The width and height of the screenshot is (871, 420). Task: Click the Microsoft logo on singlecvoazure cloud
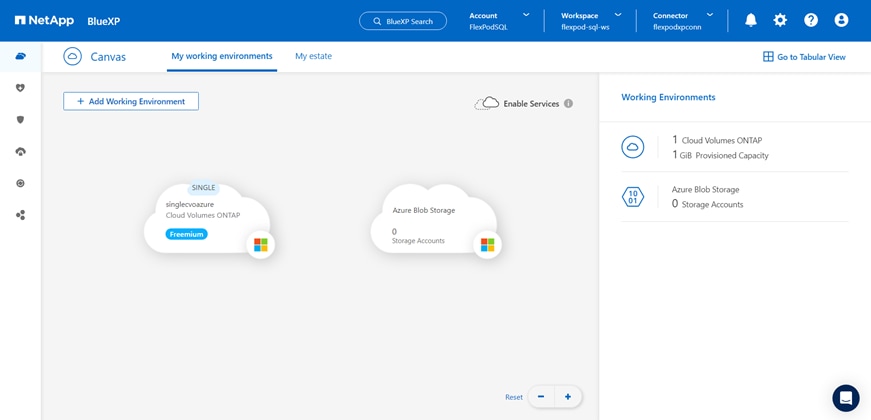pyautogui.click(x=261, y=245)
